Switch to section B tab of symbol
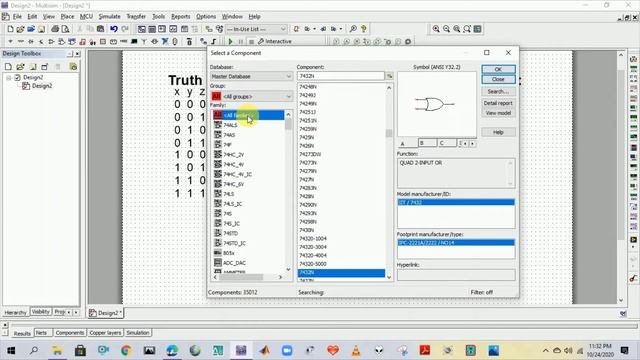The image size is (640, 360). click(x=427, y=143)
